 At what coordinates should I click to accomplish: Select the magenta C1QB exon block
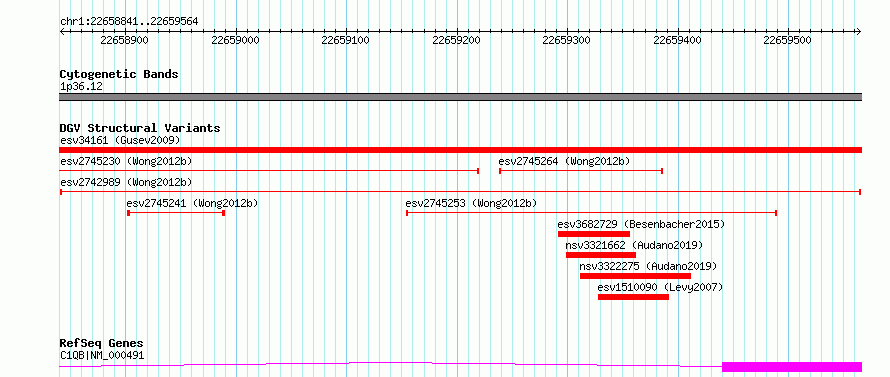point(792,367)
